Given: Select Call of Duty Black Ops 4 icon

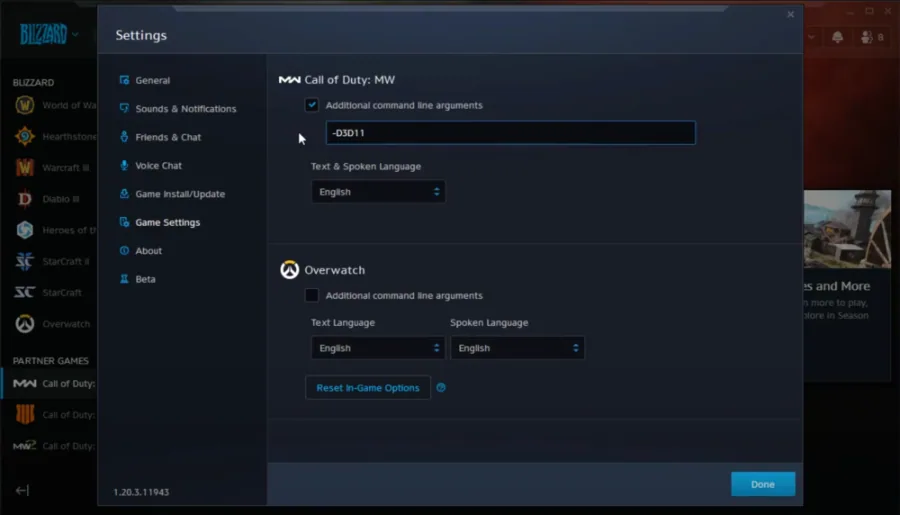Looking at the screenshot, I should (25, 415).
